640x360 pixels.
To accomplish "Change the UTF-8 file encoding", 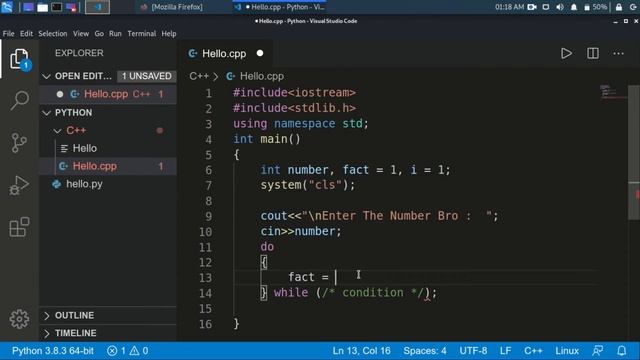I will tap(473, 351).
